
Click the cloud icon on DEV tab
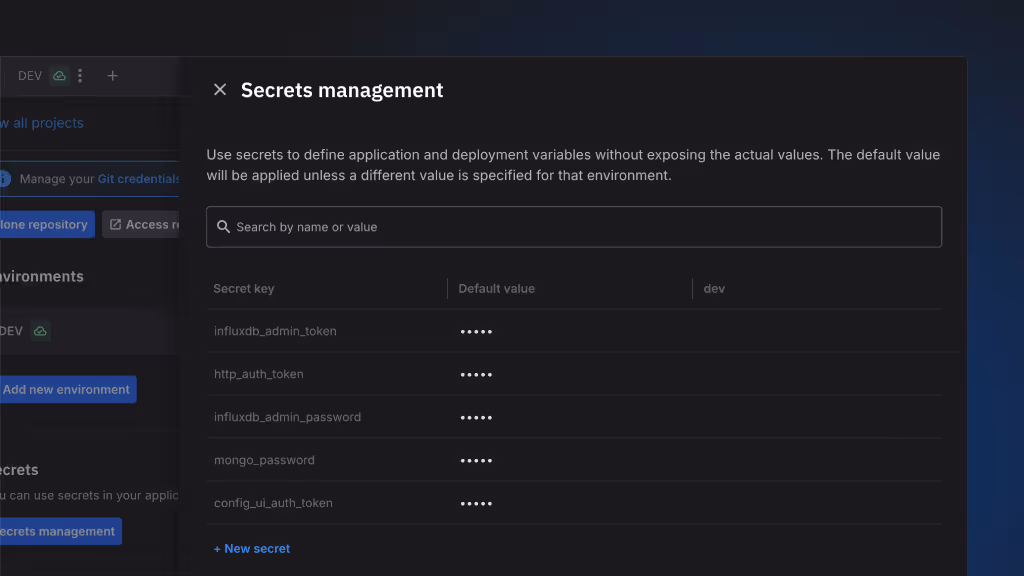click(60, 76)
